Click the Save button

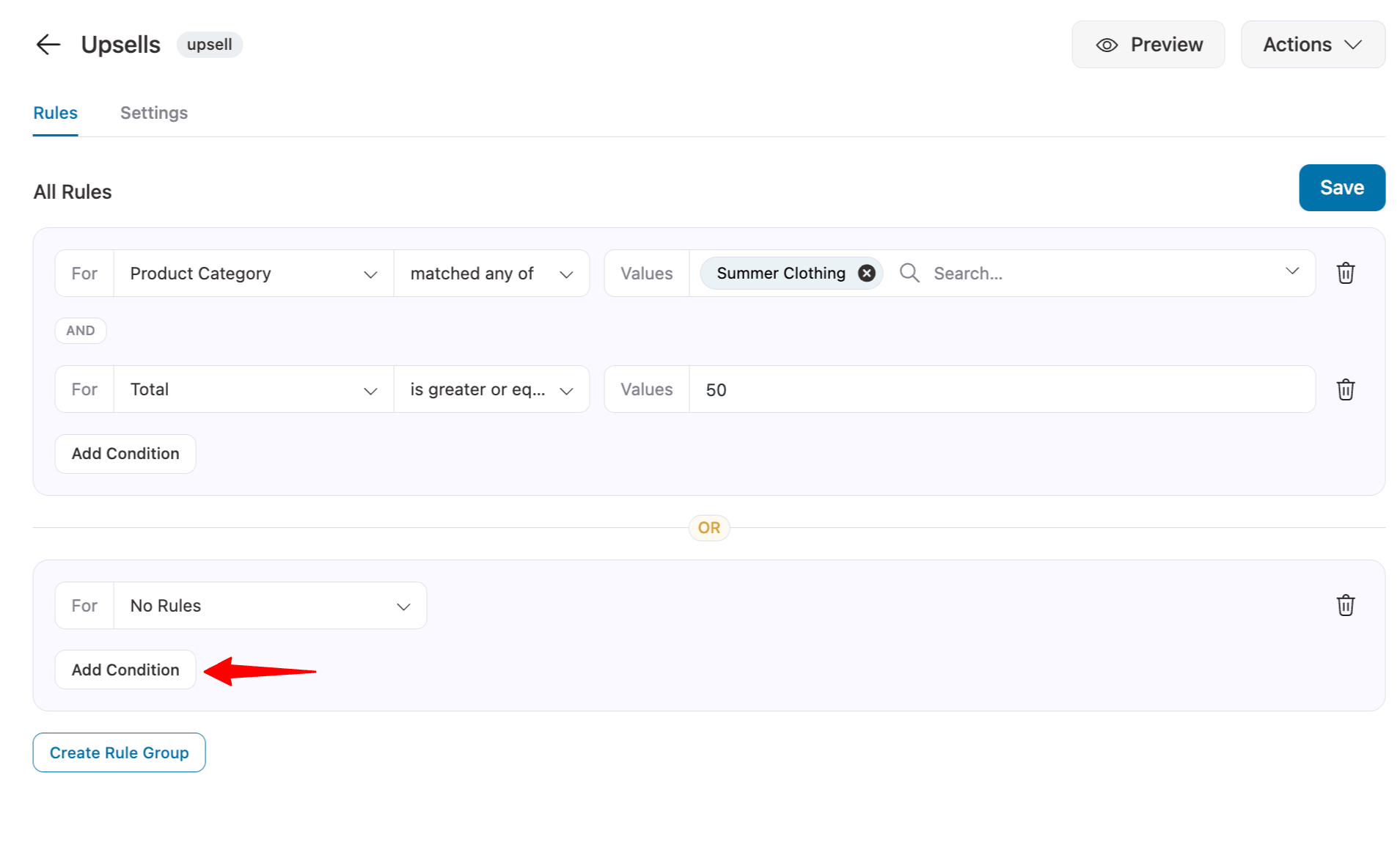pyautogui.click(x=1341, y=188)
